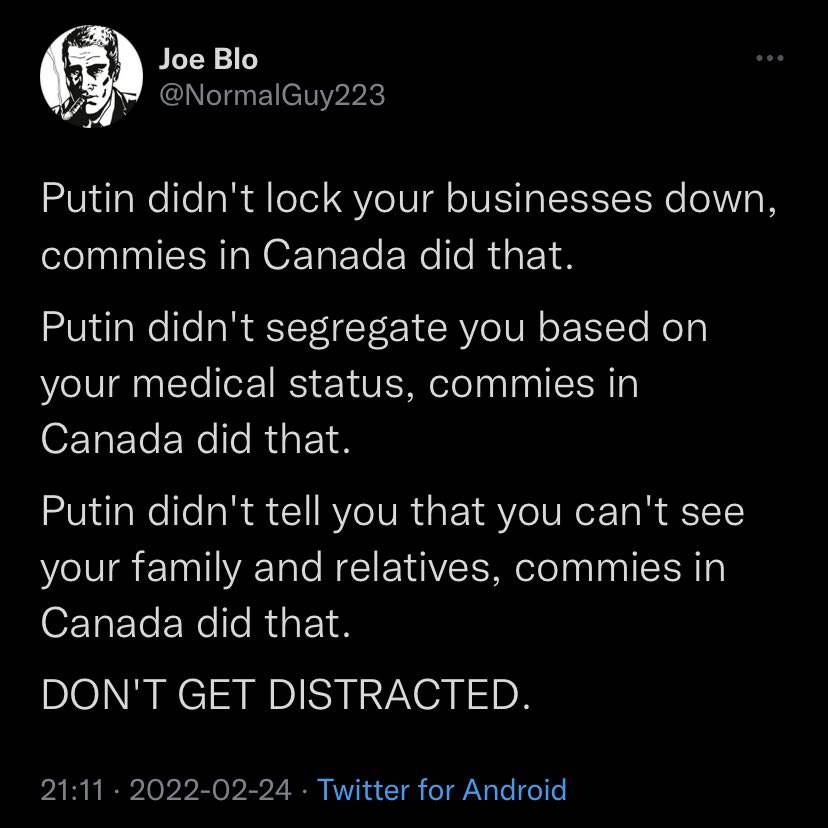This screenshot has height=828, width=828.
Task: Open the three-dot more options menu
Action: 767,58
